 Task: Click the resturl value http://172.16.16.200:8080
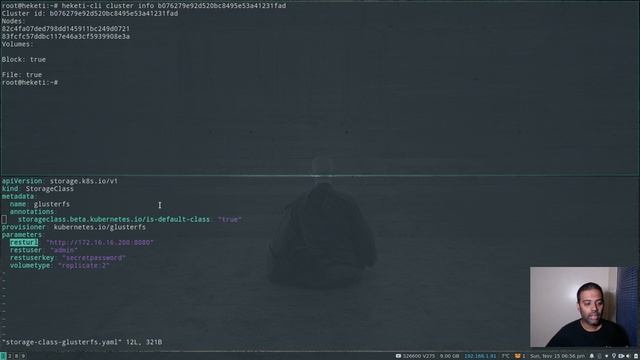pos(100,242)
